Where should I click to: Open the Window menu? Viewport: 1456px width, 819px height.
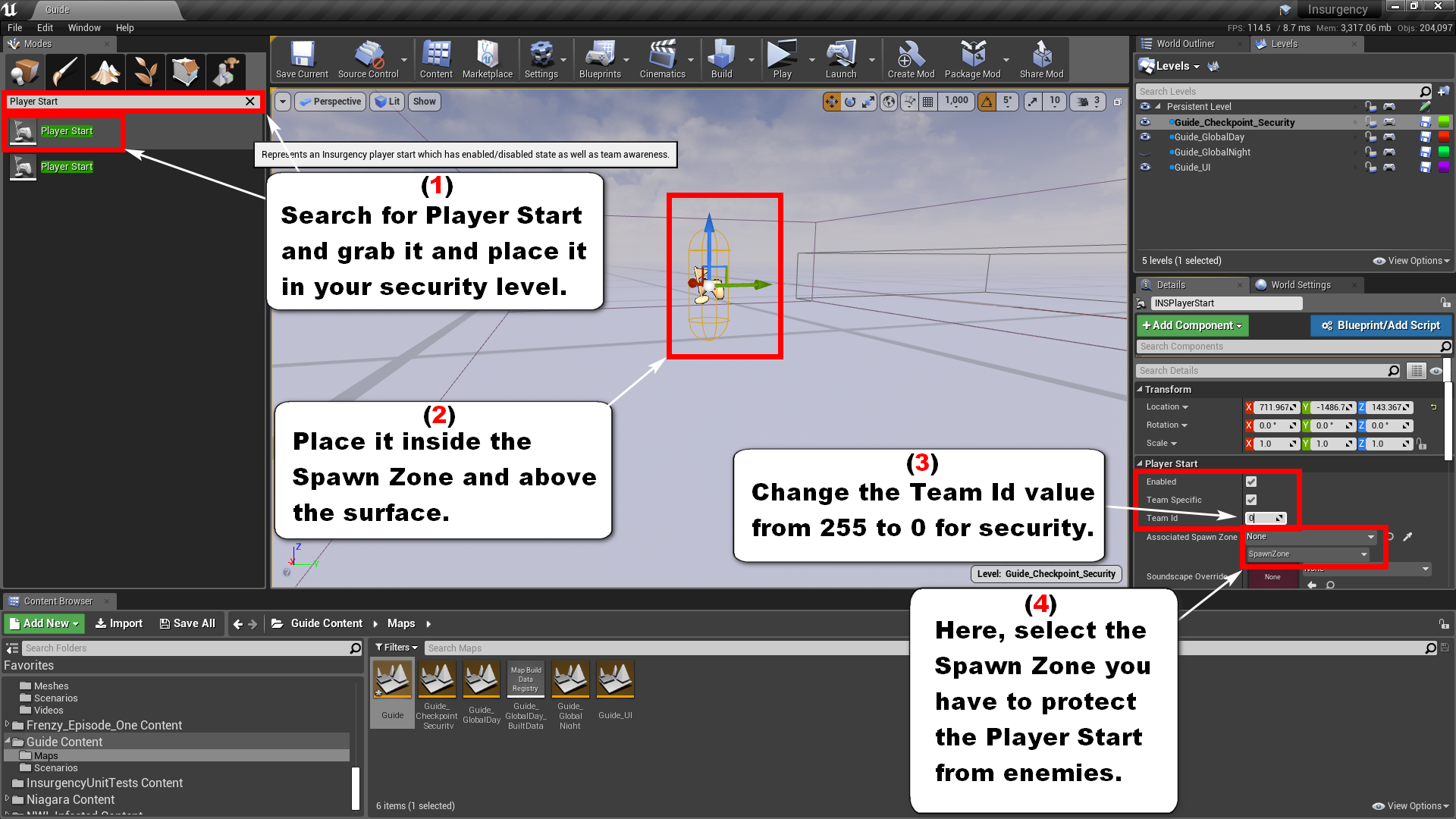84,28
